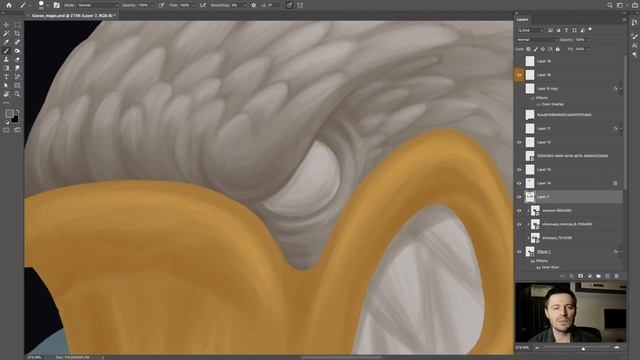Viewport: 640px width, 360px height.
Task: Open the Edit Toolbar three-dots button
Action: [x=6, y=102]
